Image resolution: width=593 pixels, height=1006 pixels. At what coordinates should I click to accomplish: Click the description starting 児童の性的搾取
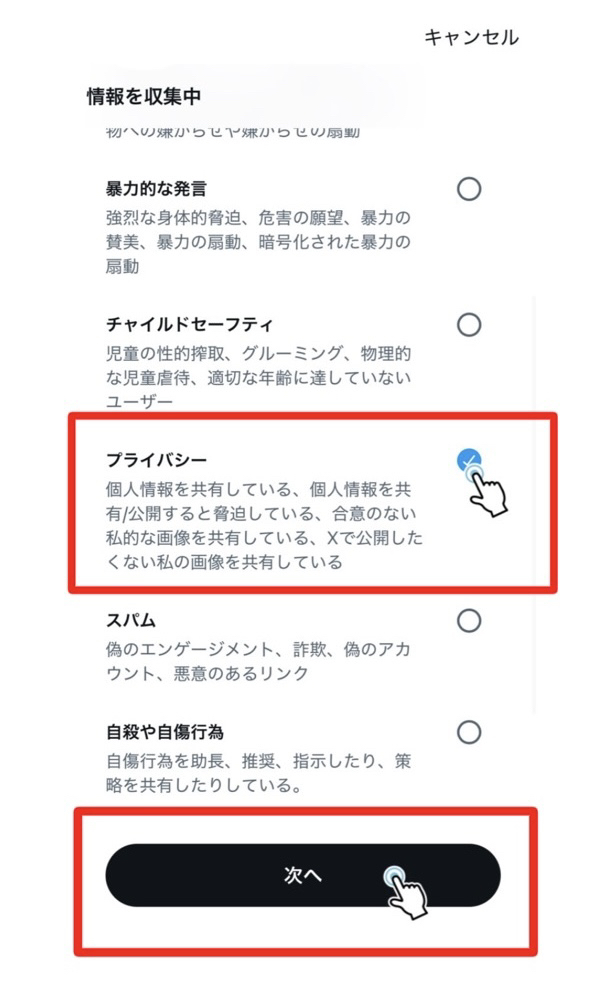point(258,377)
